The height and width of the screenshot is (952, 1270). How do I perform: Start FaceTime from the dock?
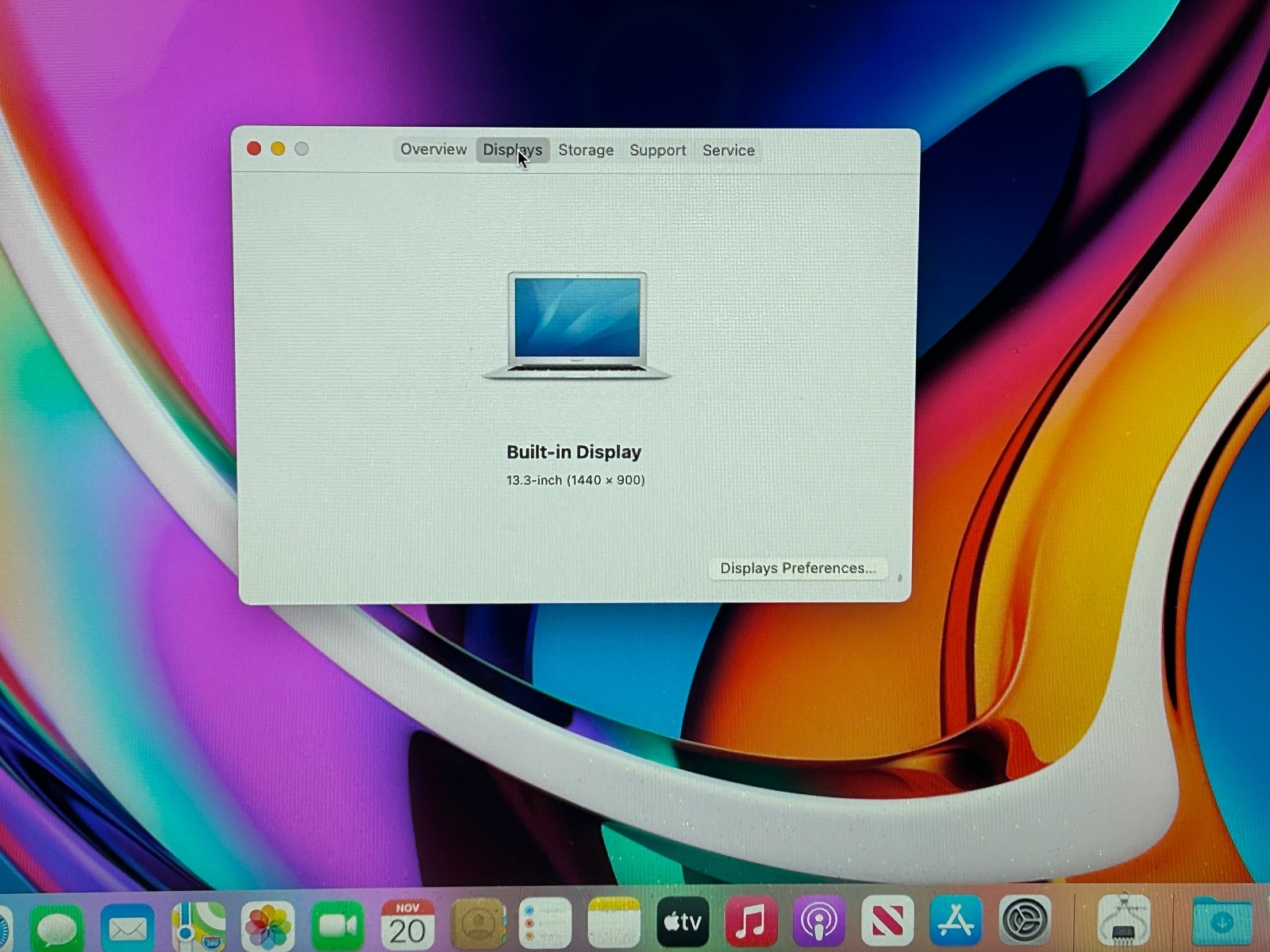[x=337, y=925]
